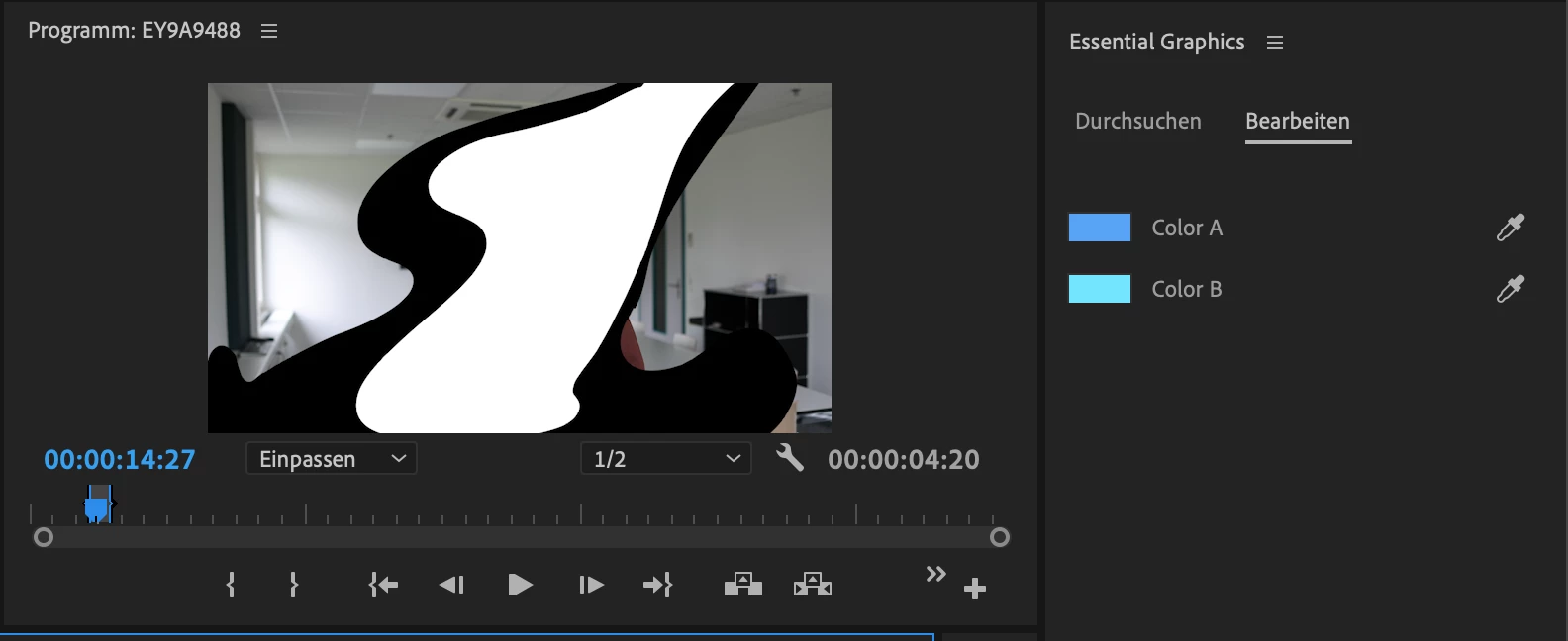Open the Program monitor panel menu
Screen dimensions: 1568x641
point(269,31)
